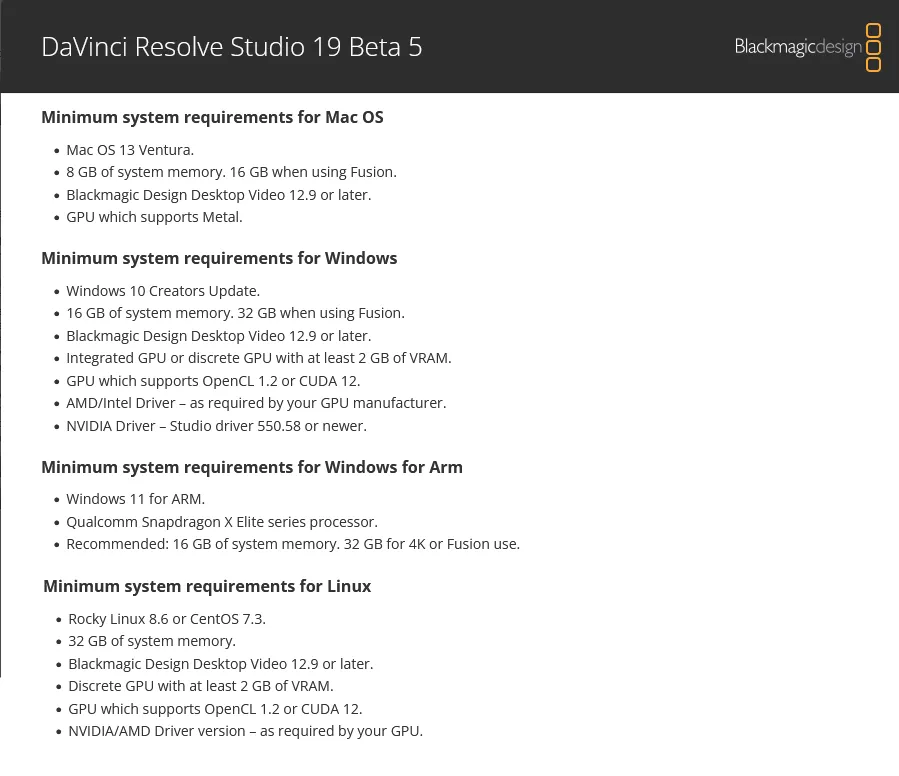
Task: Click the AMD/Intel Driver requirement line
Action: (x=256, y=403)
